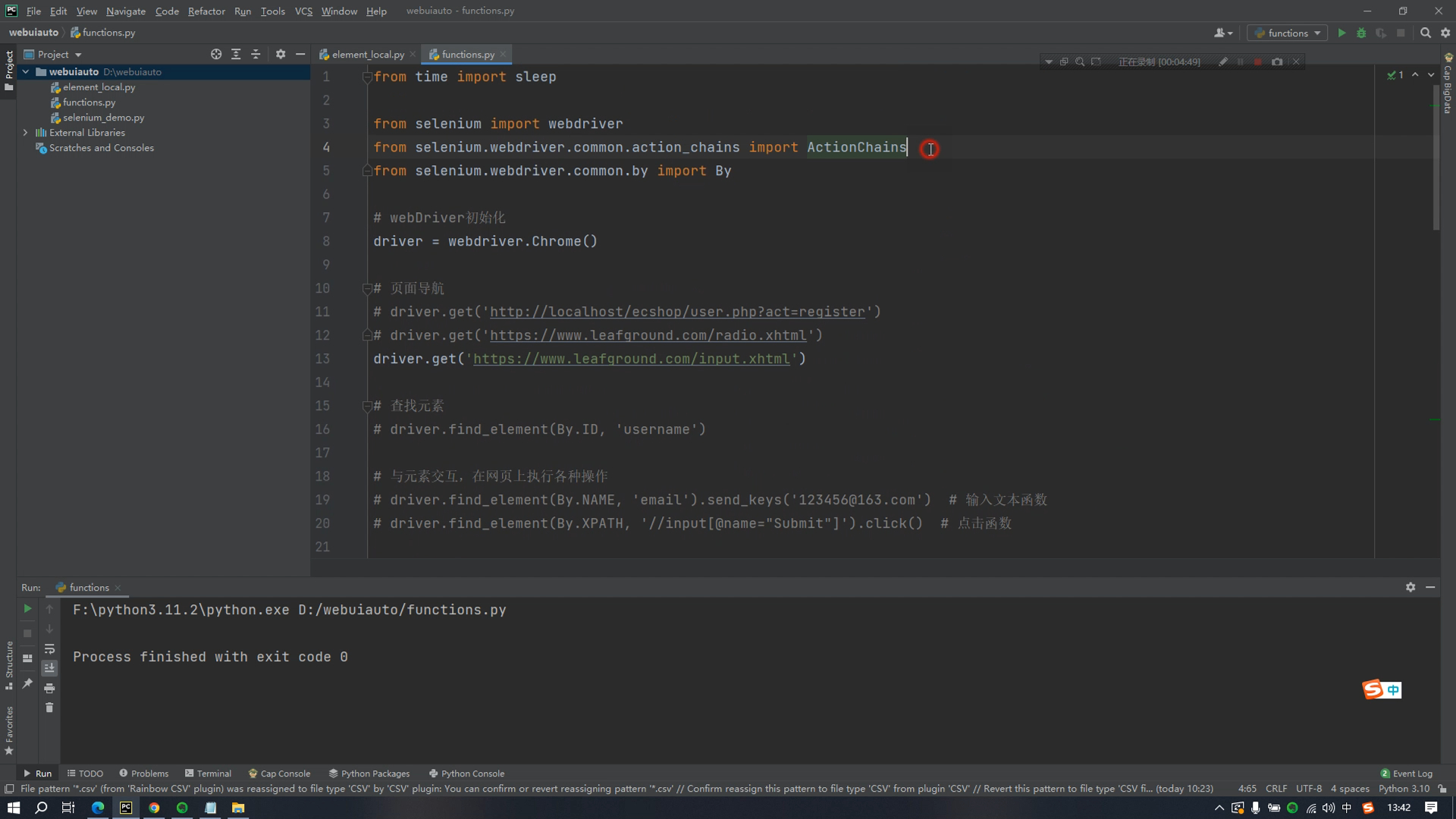Screen dimensions: 1456x819
Task: Take screenshot with recorder camera icon
Action: [1277, 61]
